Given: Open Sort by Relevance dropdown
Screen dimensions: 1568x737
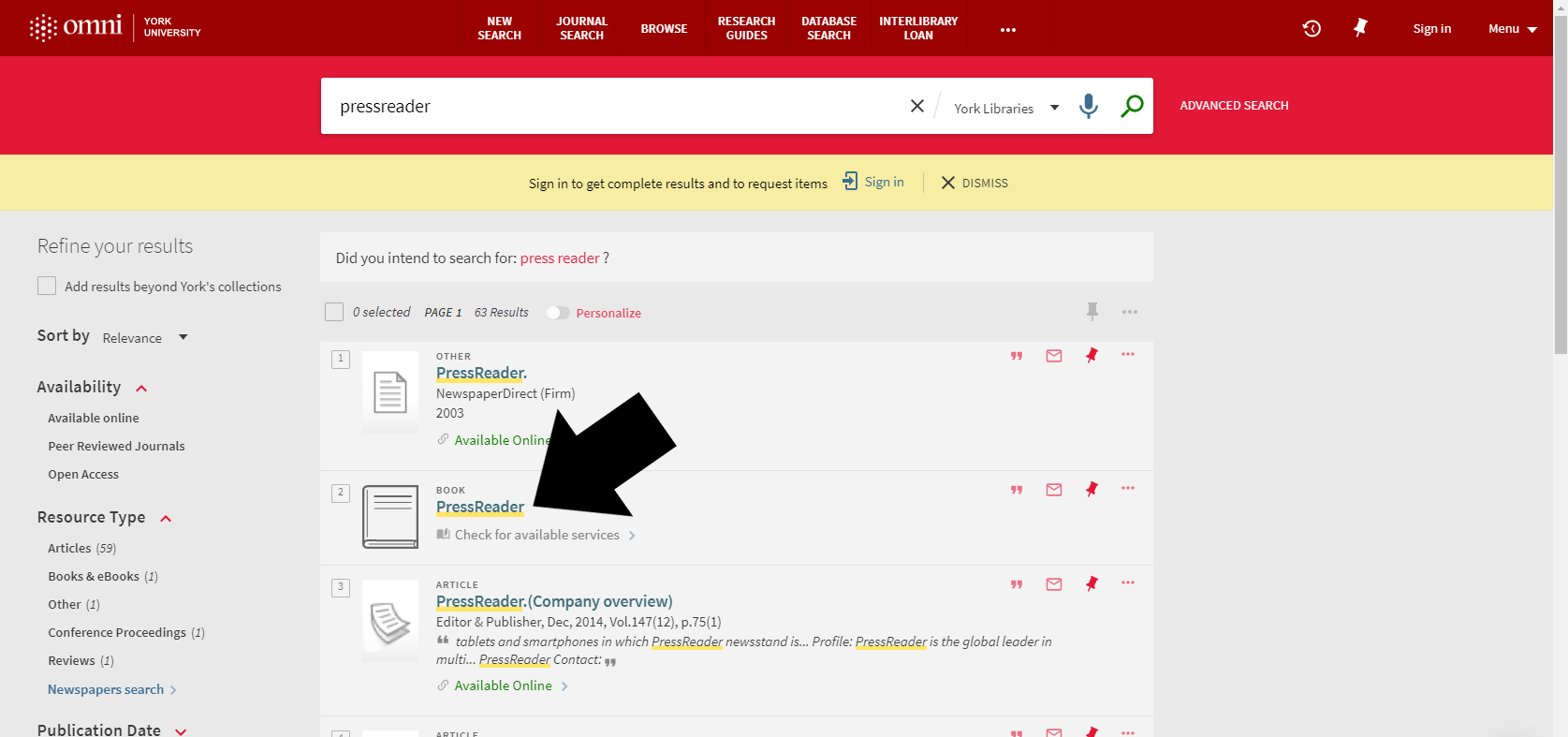Looking at the screenshot, I should click(145, 337).
